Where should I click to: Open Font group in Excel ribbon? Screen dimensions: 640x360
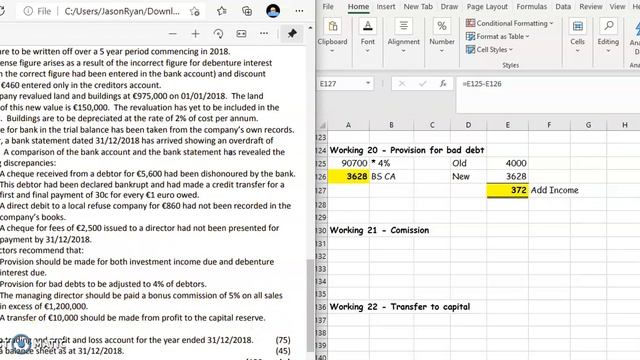pyautogui.click(x=367, y=36)
